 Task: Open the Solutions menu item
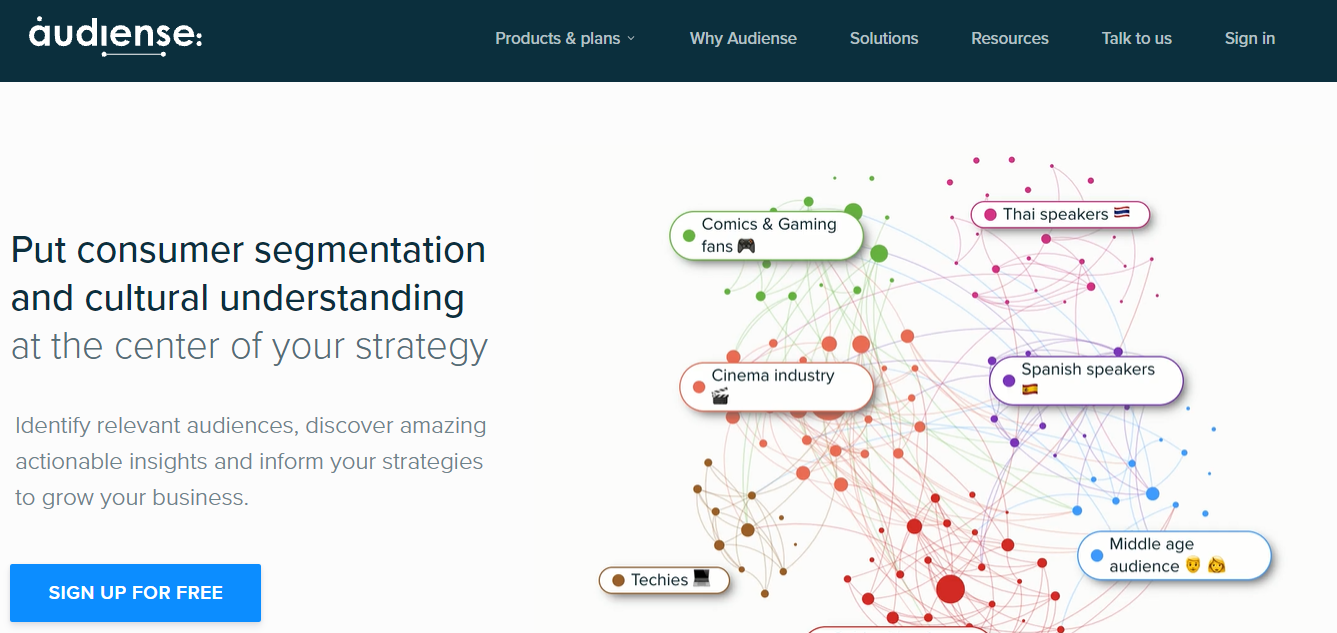tap(884, 39)
